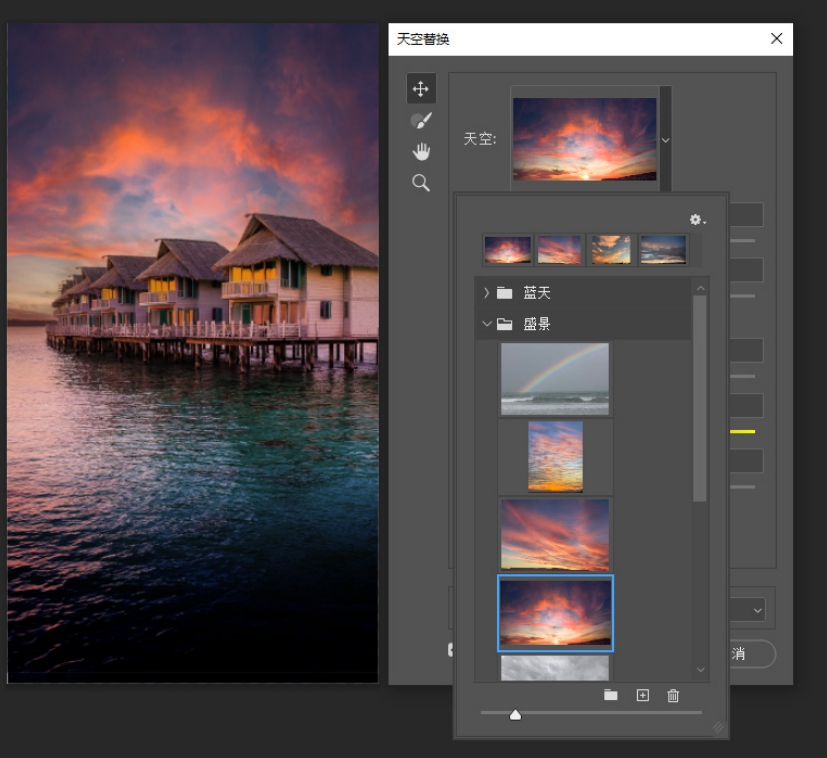
Task: Open the 天空 preset dropdown arrow
Action: pyautogui.click(x=666, y=140)
